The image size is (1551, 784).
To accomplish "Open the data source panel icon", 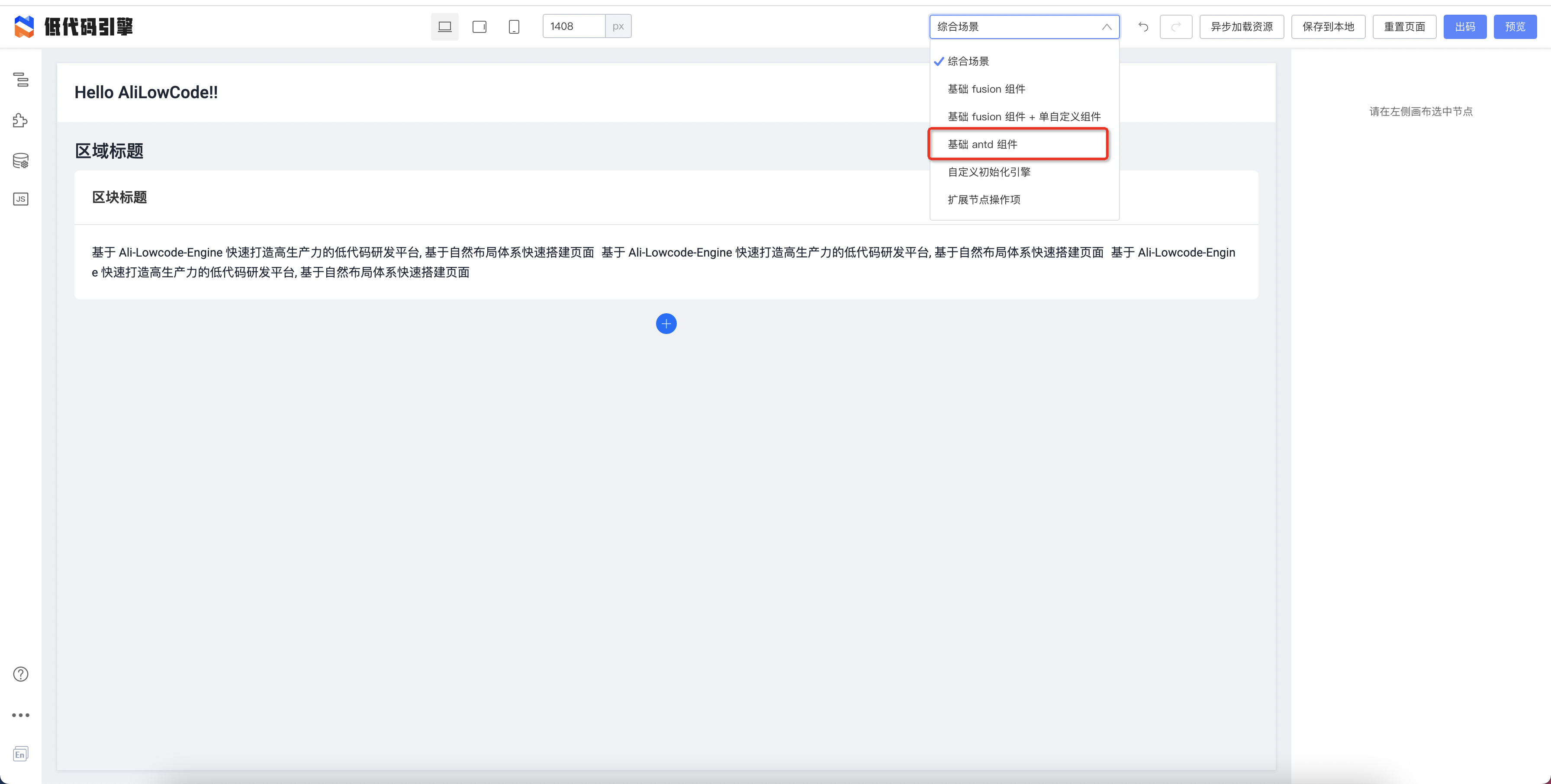I will pyautogui.click(x=20, y=161).
